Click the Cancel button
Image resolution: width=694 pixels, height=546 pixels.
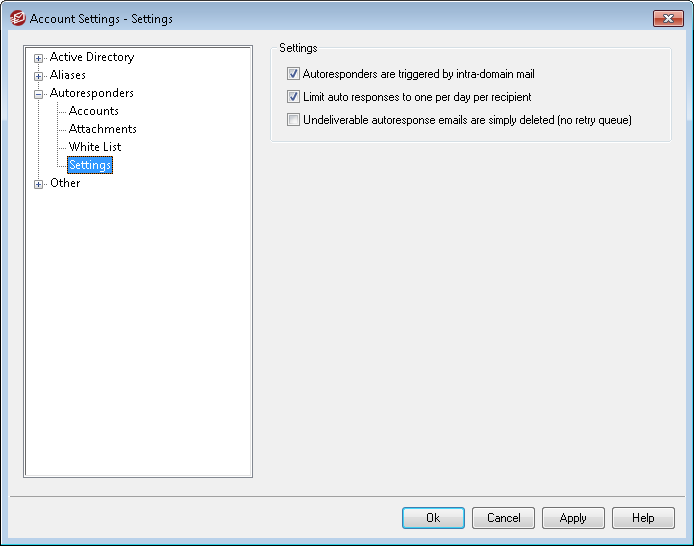point(503,518)
